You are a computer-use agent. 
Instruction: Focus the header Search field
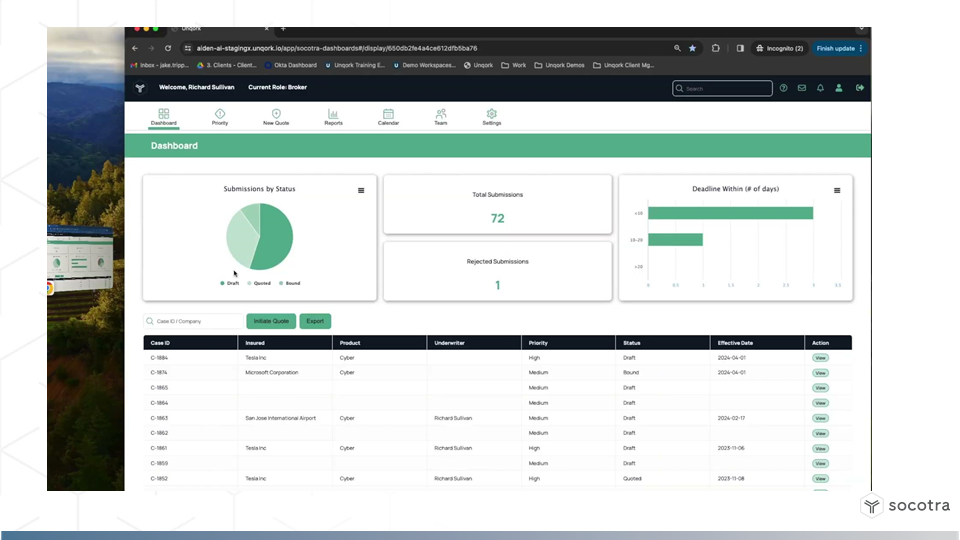(x=722, y=89)
